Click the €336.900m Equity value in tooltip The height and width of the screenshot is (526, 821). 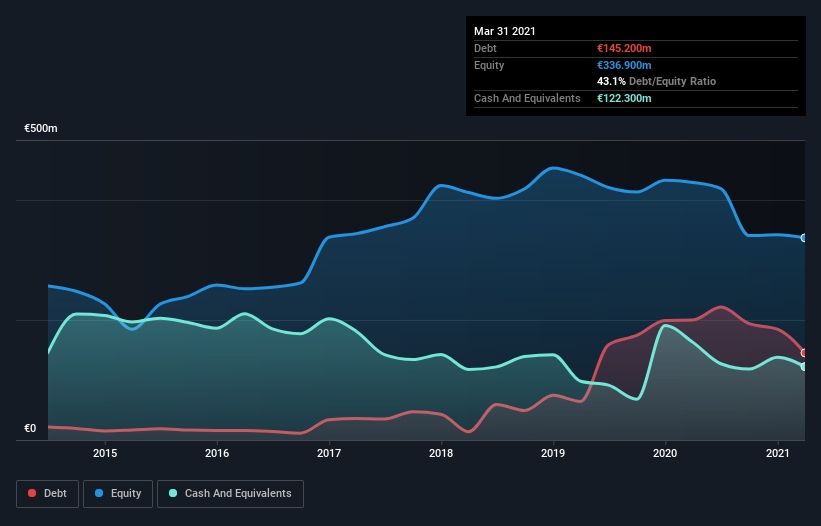point(624,65)
